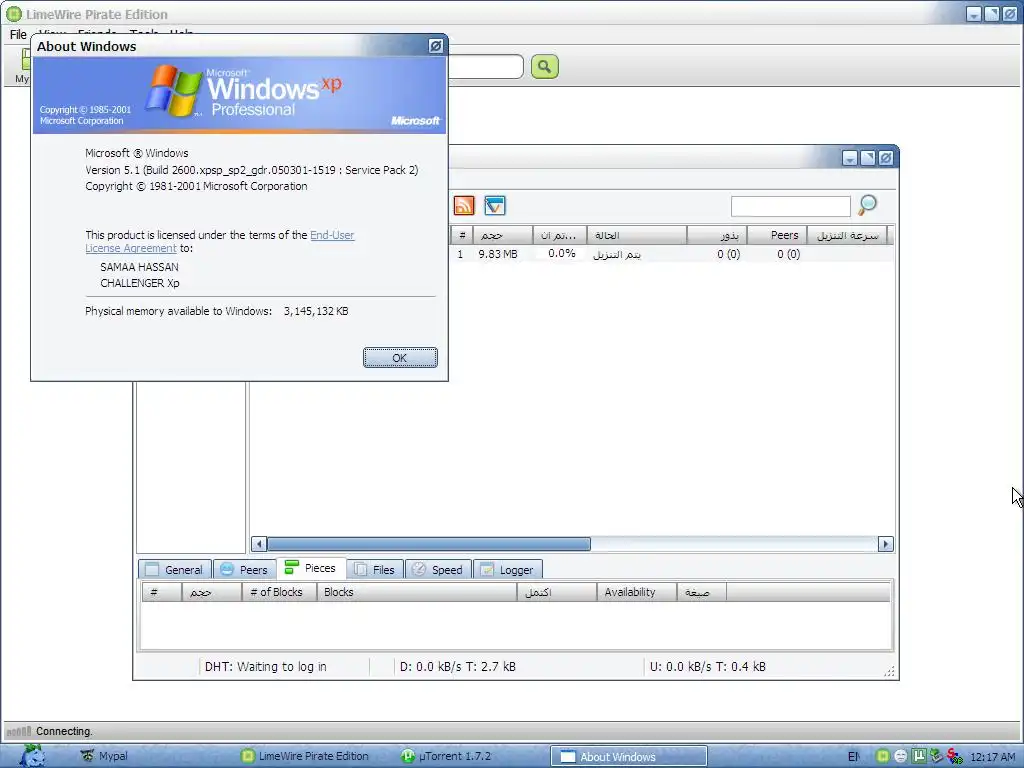Close the About Windows dialog

click(436, 46)
